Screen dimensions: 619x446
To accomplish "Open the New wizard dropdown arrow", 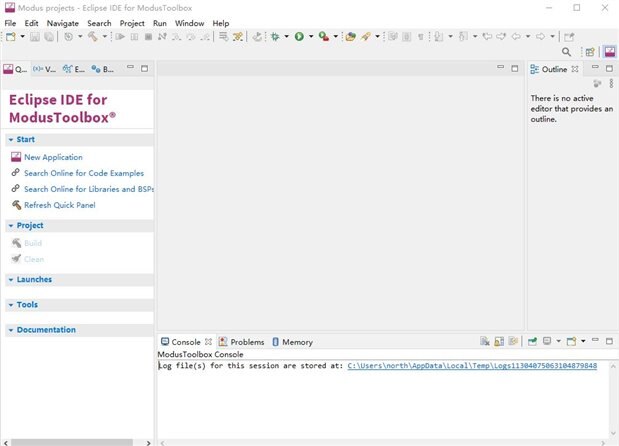I will point(23,37).
